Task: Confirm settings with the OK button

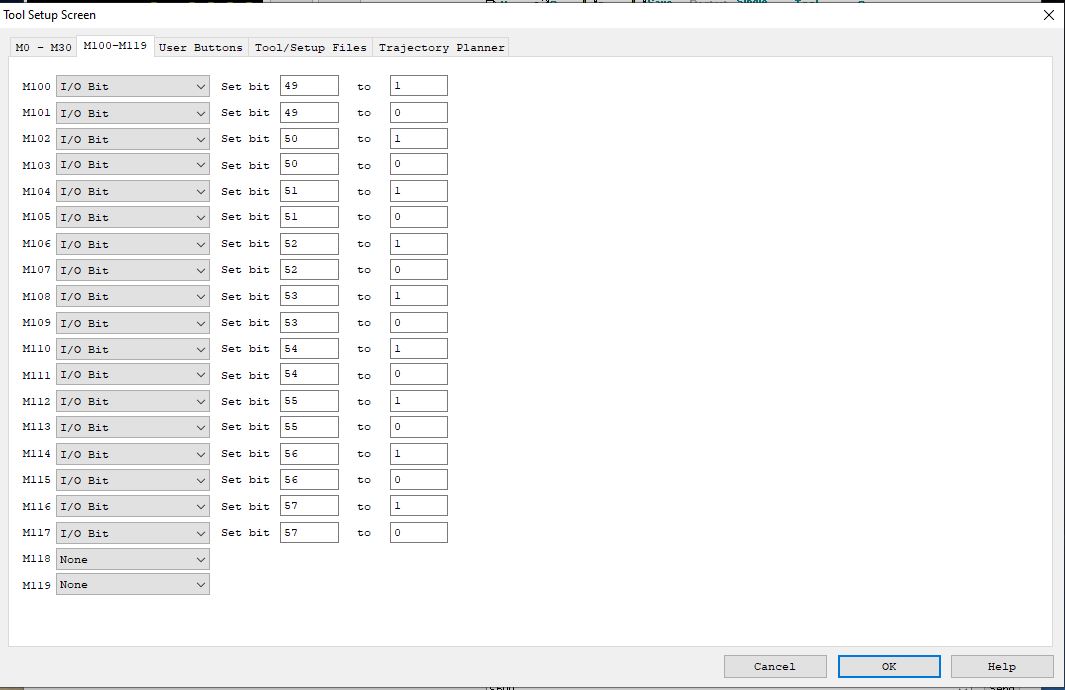Action: (888, 666)
